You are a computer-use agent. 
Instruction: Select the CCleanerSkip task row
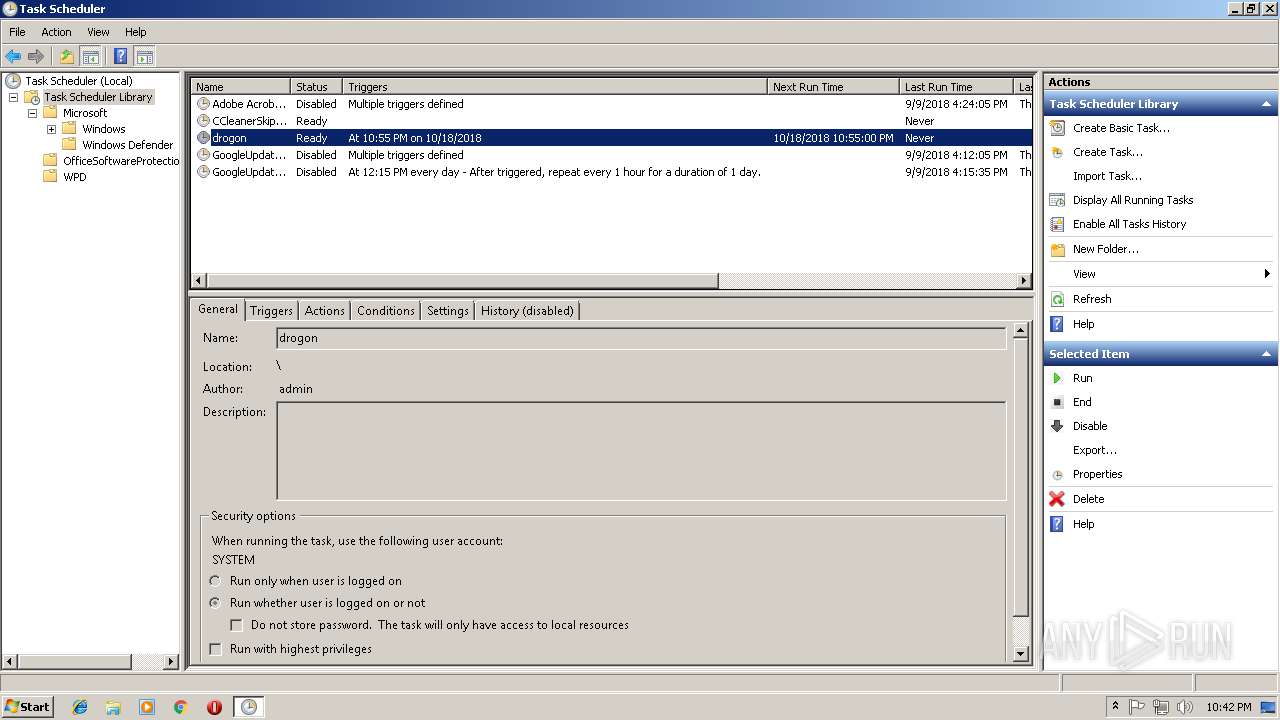[611, 121]
